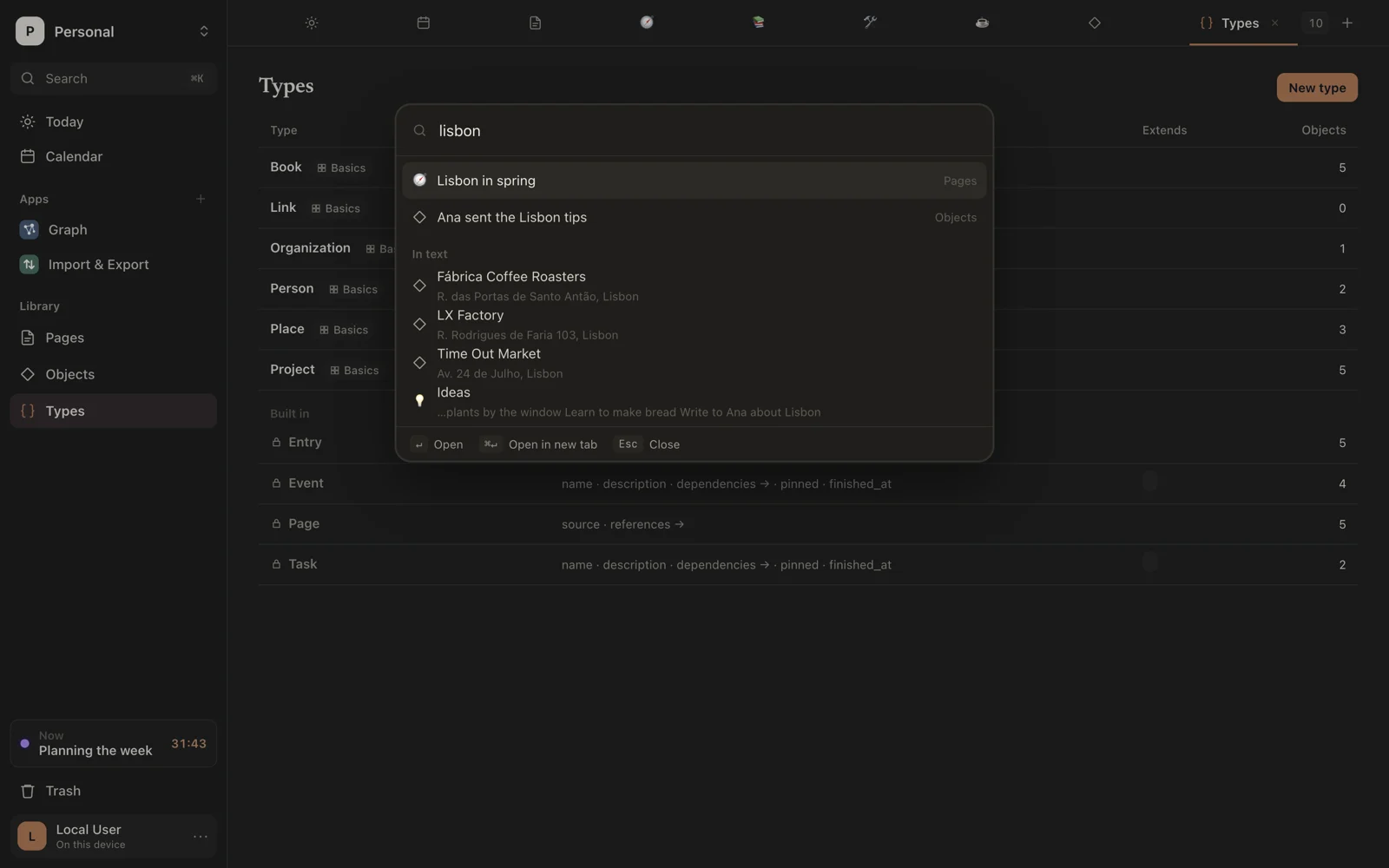Add an app with the plus icon
1389x868 pixels.
(201, 199)
